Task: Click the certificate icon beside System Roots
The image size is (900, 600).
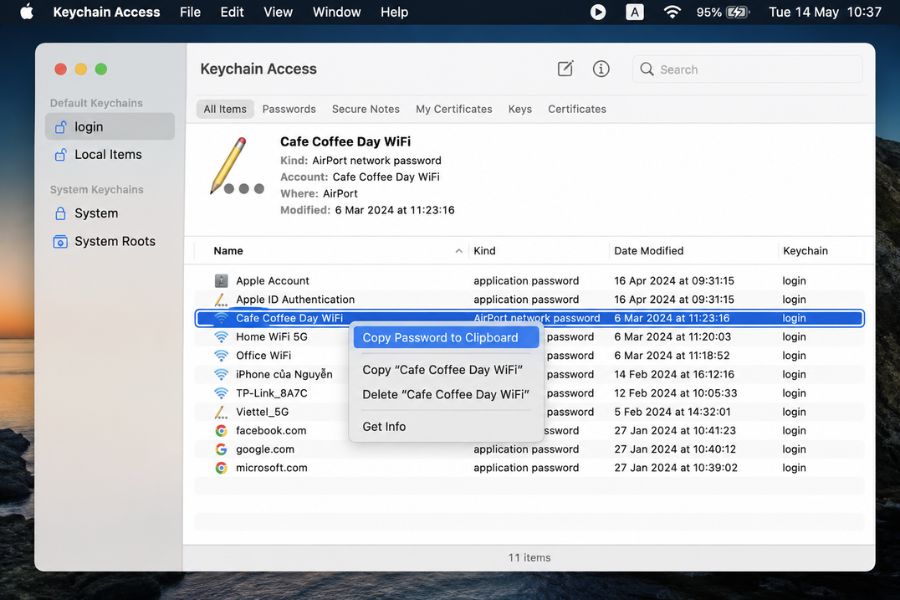Action: click(60, 242)
